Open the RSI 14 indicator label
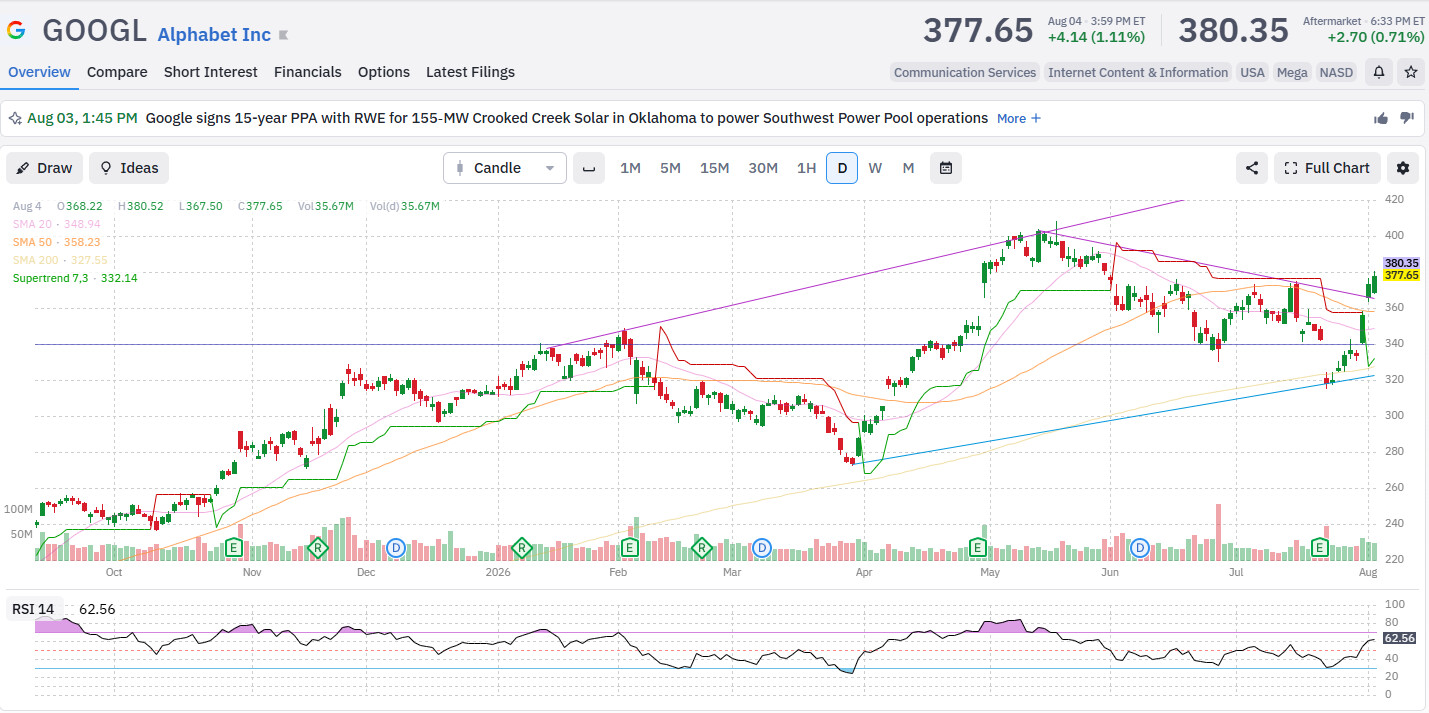Viewport: 1429px width, 713px height. point(33,609)
